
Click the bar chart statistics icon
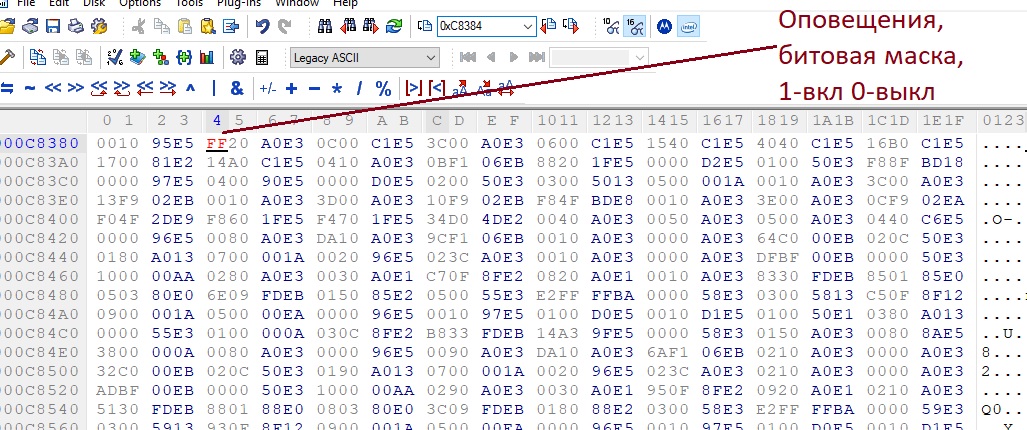[x=207, y=57]
